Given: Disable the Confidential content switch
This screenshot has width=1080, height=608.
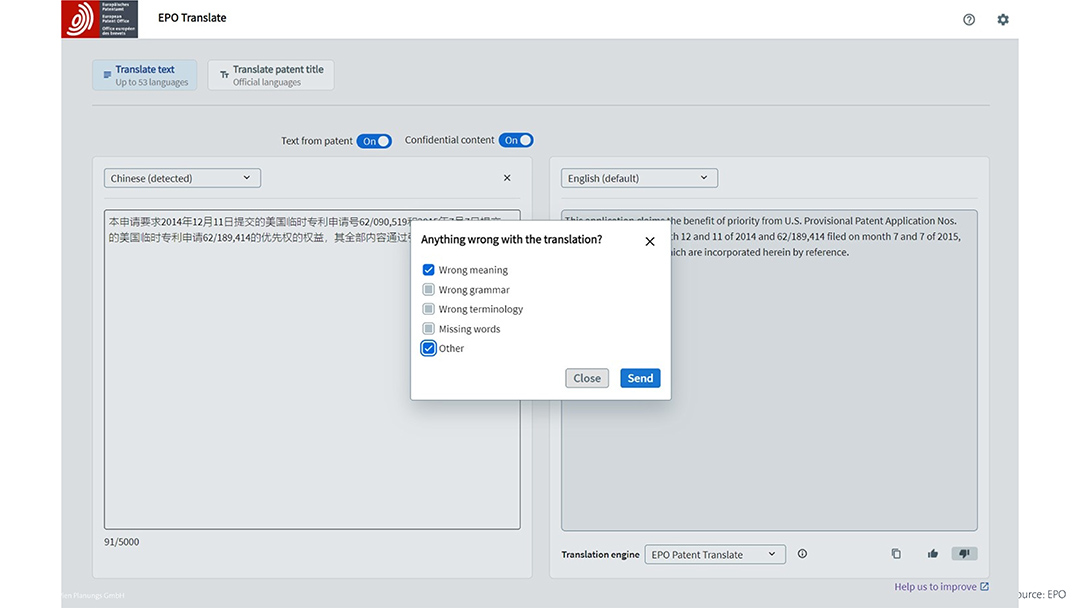Looking at the screenshot, I should pyautogui.click(x=516, y=141).
